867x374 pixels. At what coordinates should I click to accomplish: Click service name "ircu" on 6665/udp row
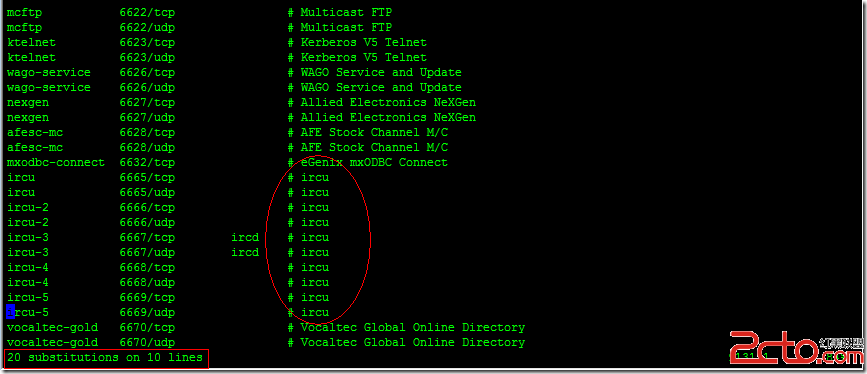(x=21, y=193)
